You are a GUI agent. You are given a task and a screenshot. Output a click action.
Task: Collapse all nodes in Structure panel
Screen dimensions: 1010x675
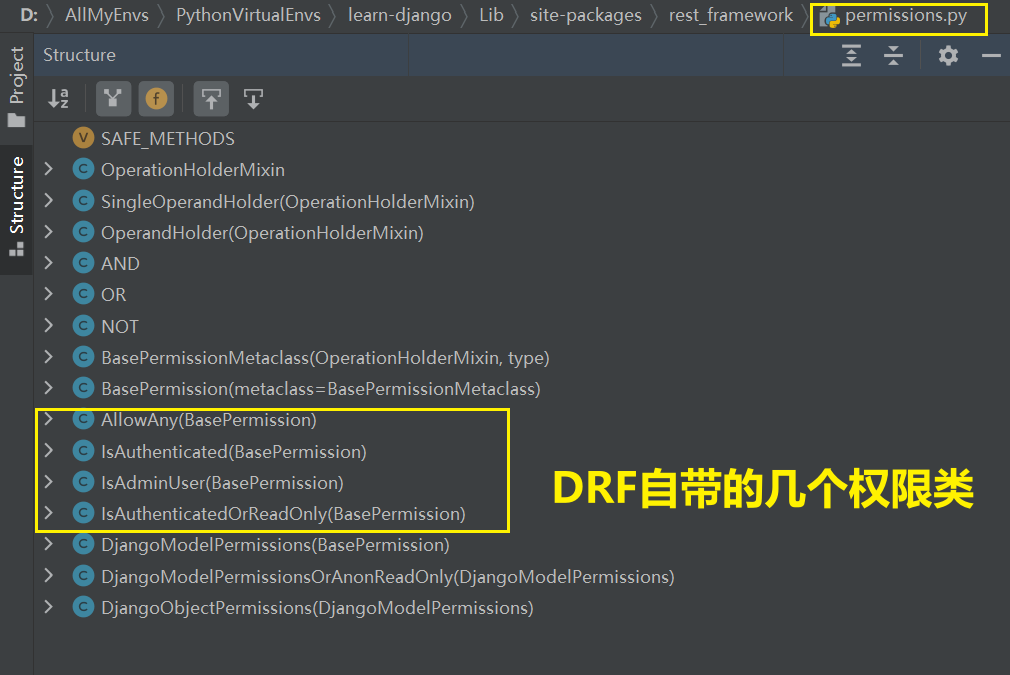click(x=893, y=55)
